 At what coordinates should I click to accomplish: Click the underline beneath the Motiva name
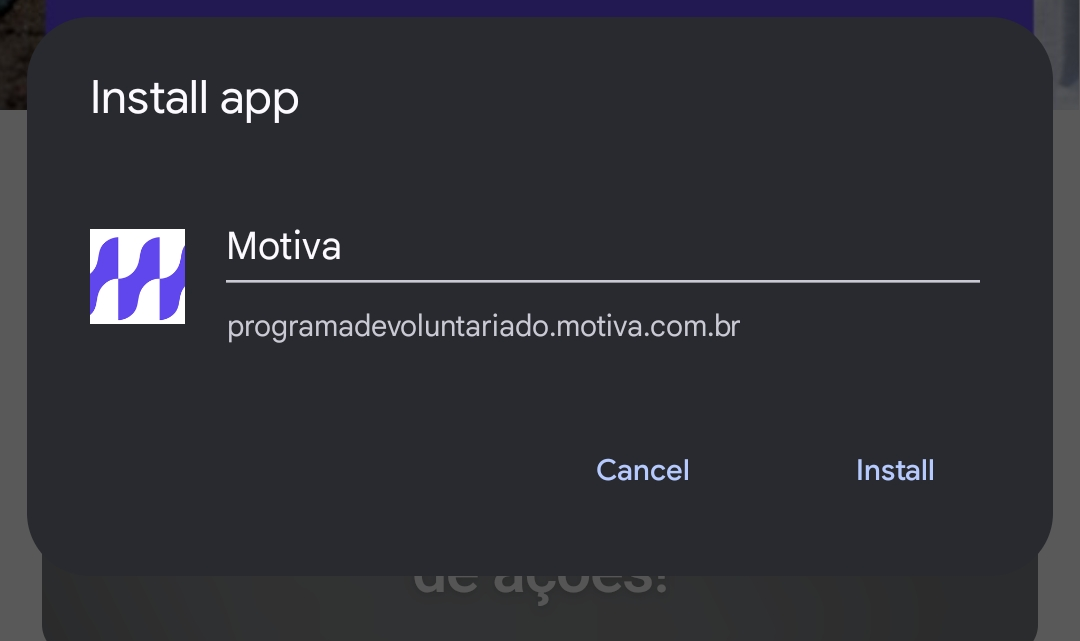603,281
